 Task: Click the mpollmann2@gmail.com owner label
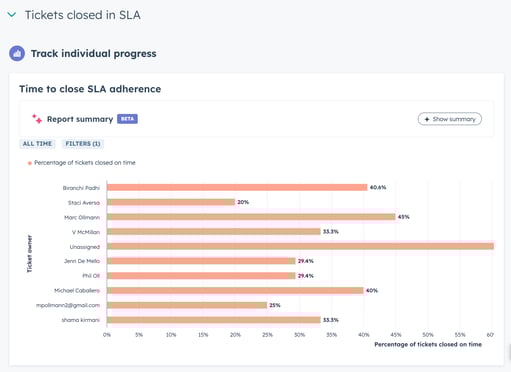pyautogui.click(x=68, y=305)
